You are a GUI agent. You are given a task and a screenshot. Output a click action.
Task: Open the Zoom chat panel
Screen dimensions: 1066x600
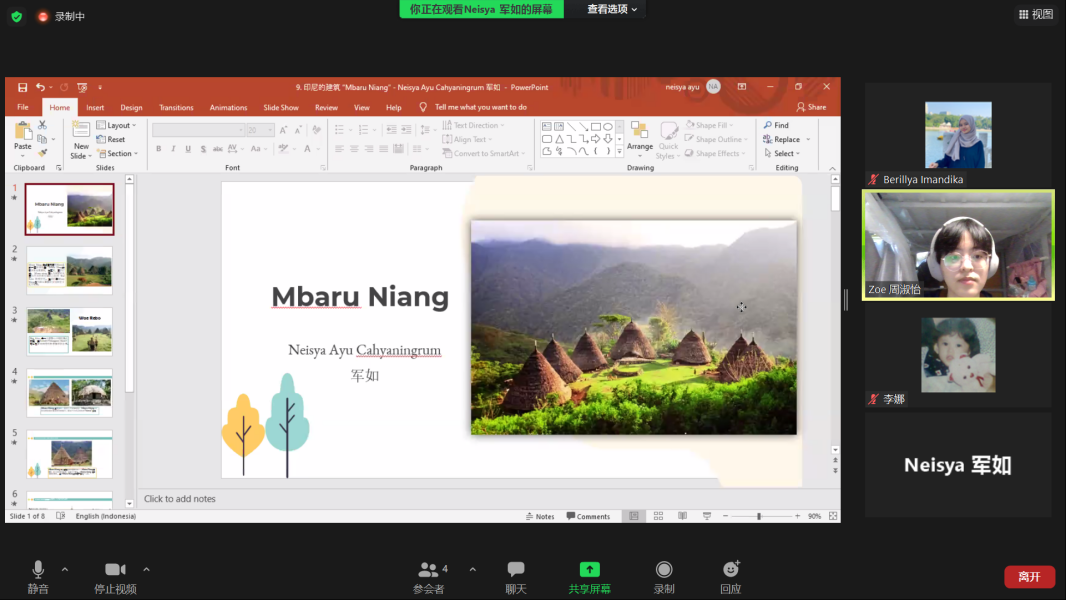(x=516, y=569)
